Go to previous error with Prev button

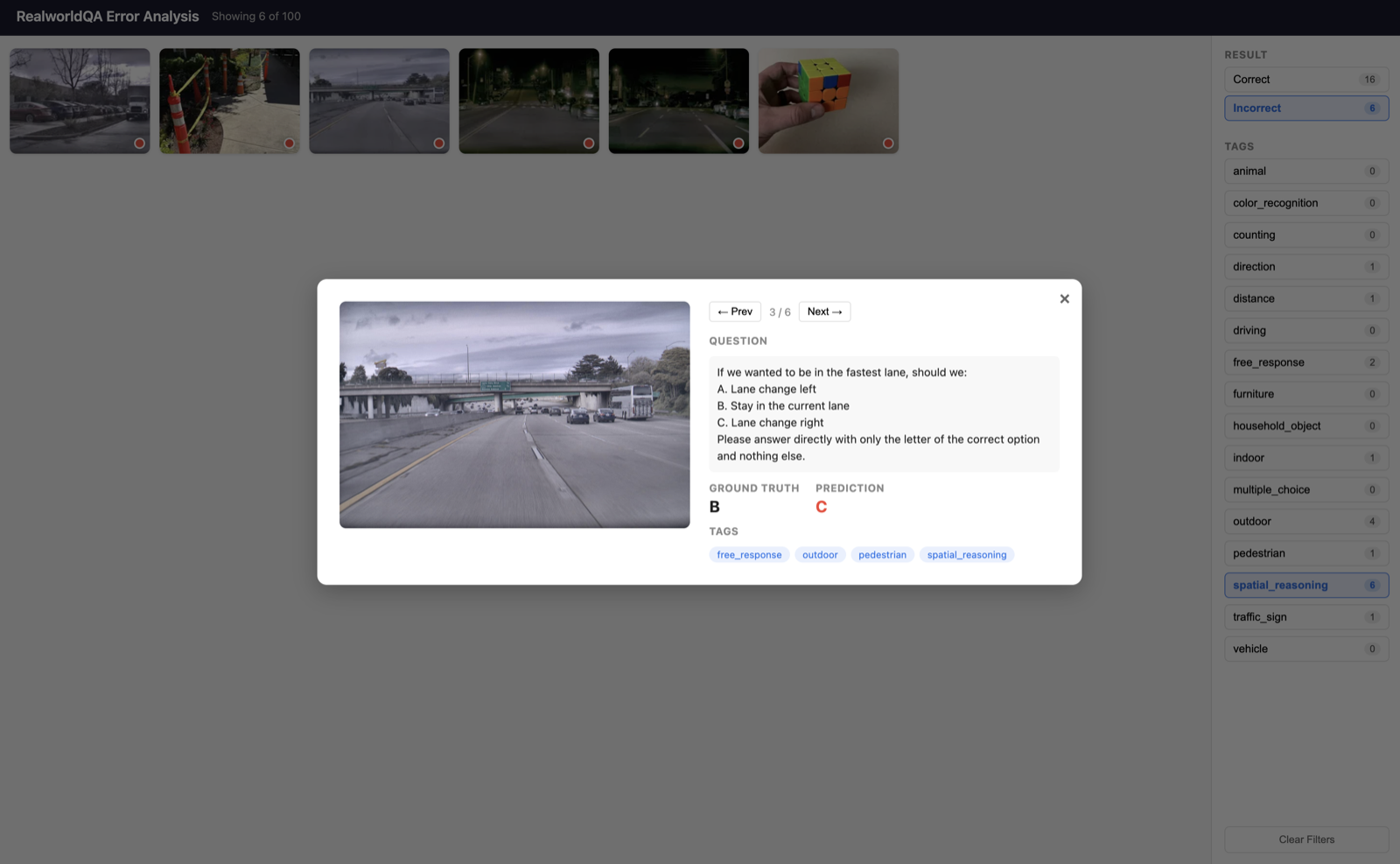[735, 312]
